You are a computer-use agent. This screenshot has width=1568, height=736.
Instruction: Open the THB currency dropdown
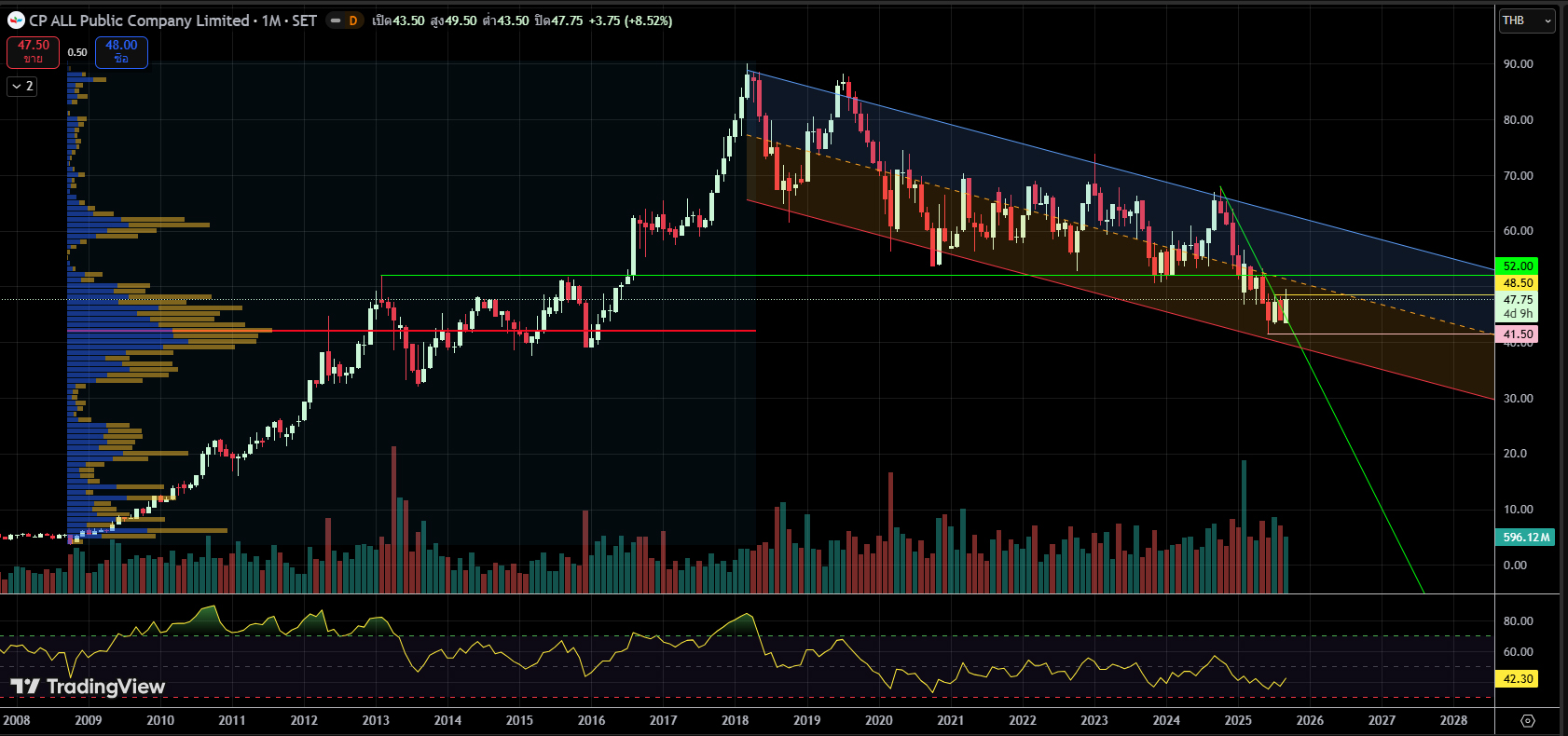pyautogui.click(x=1527, y=20)
